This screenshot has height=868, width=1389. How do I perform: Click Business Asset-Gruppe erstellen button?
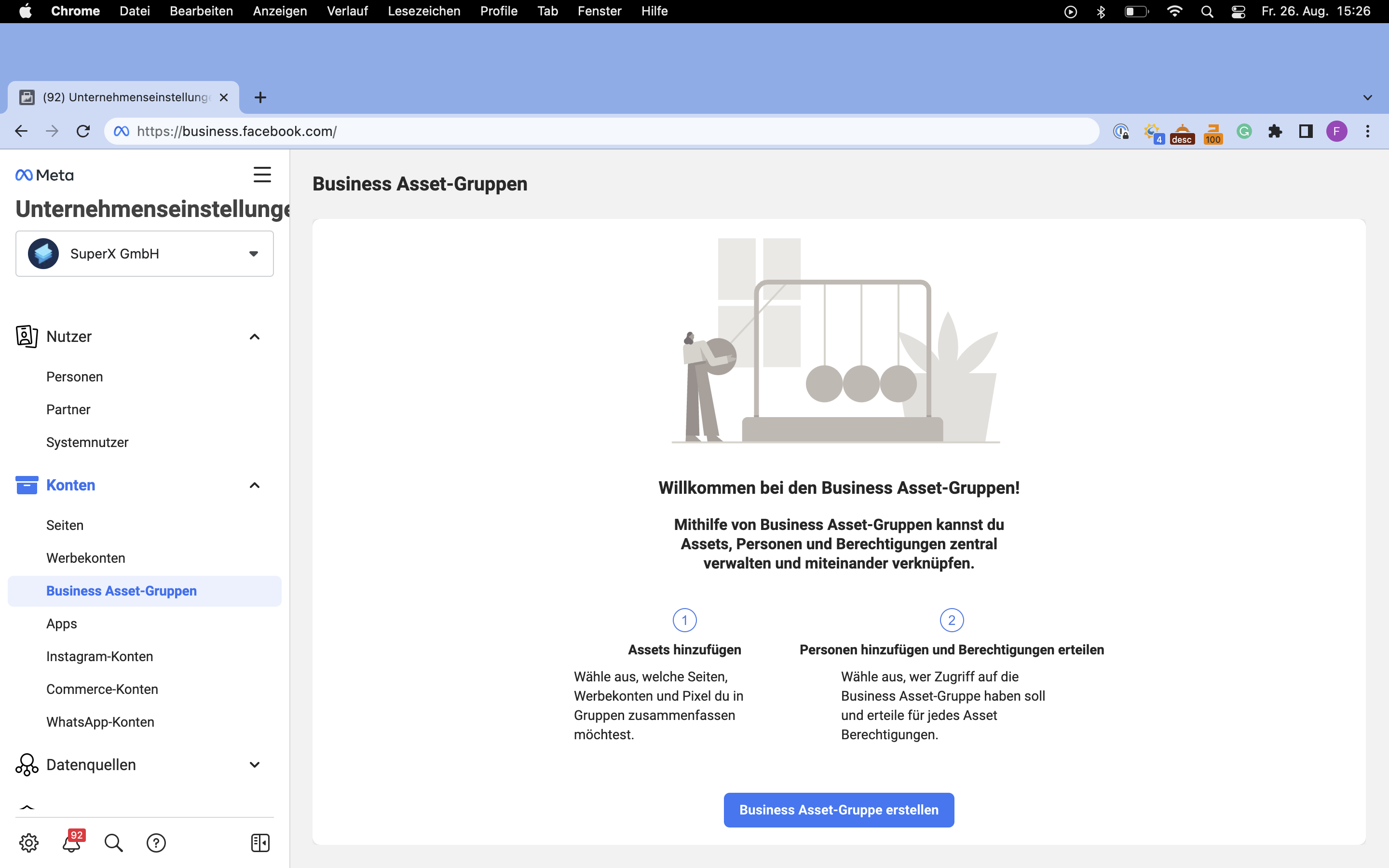[839, 810]
